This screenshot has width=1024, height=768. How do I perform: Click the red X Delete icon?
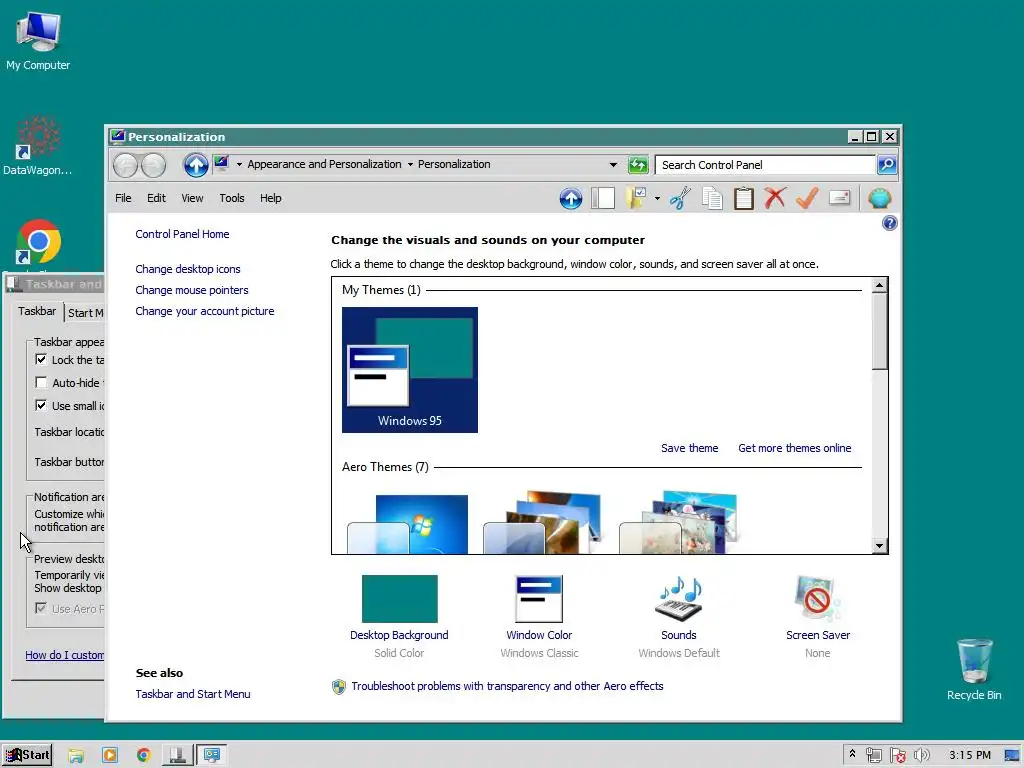coord(775,198)
